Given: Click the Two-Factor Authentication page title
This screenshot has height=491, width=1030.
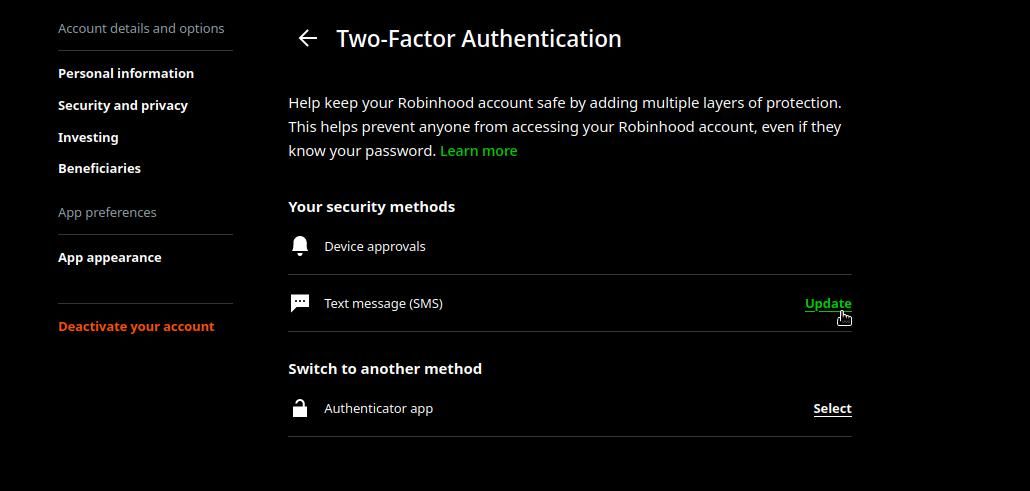Looking at the screenshot, I should coord(479,38).
